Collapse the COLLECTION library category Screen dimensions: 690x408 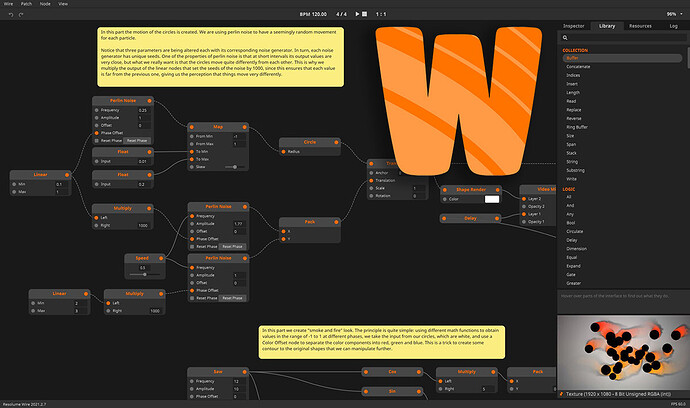point(575,50)
